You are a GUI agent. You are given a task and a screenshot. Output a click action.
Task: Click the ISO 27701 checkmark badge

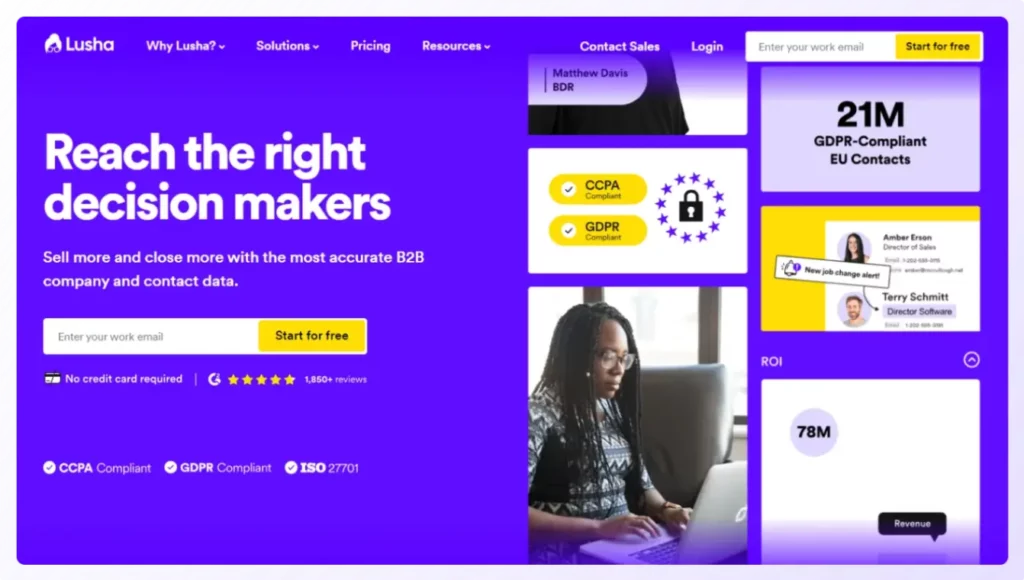(x=291, y=468)
